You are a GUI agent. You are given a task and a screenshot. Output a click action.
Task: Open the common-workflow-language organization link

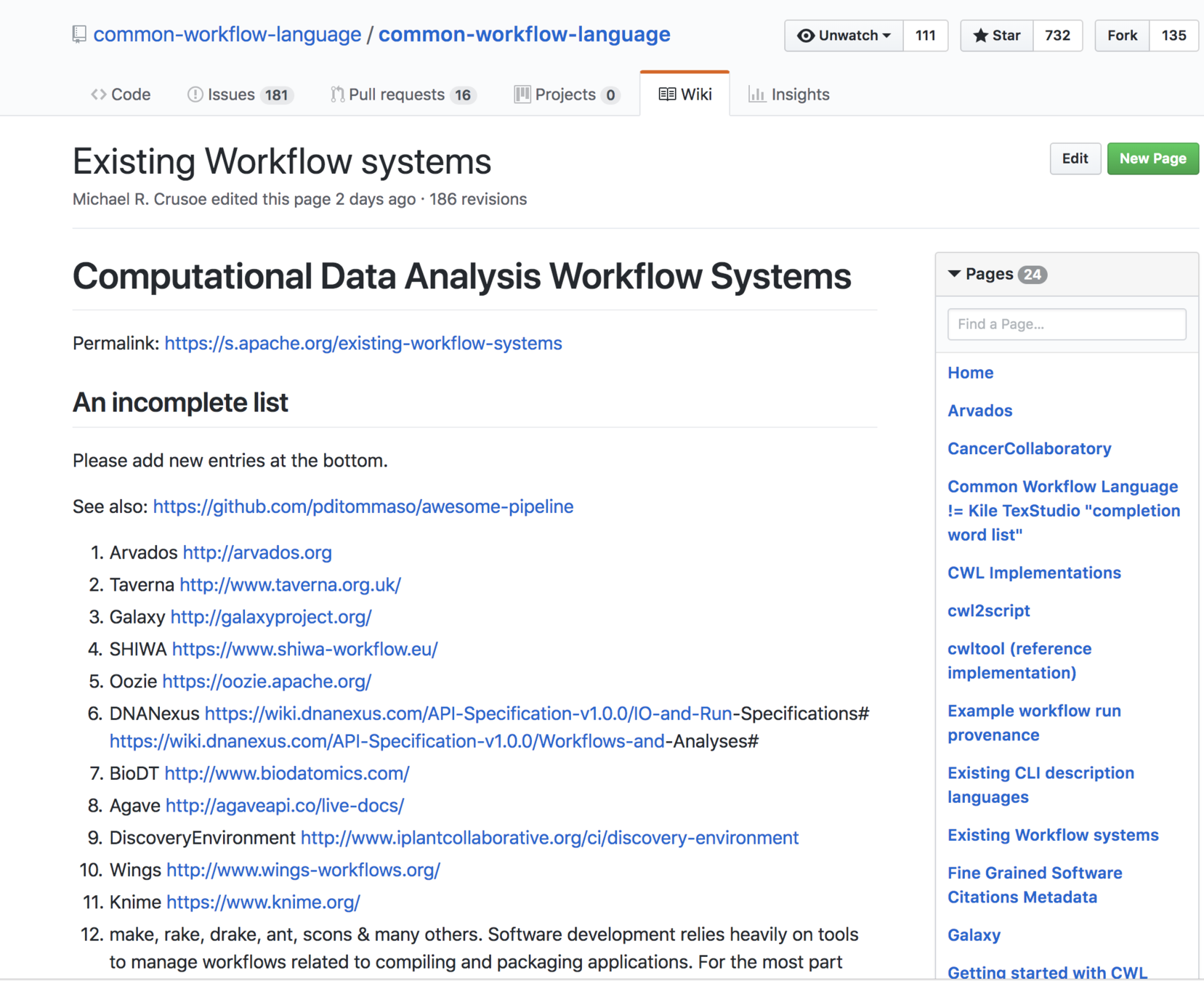click(x=227, y=34)
